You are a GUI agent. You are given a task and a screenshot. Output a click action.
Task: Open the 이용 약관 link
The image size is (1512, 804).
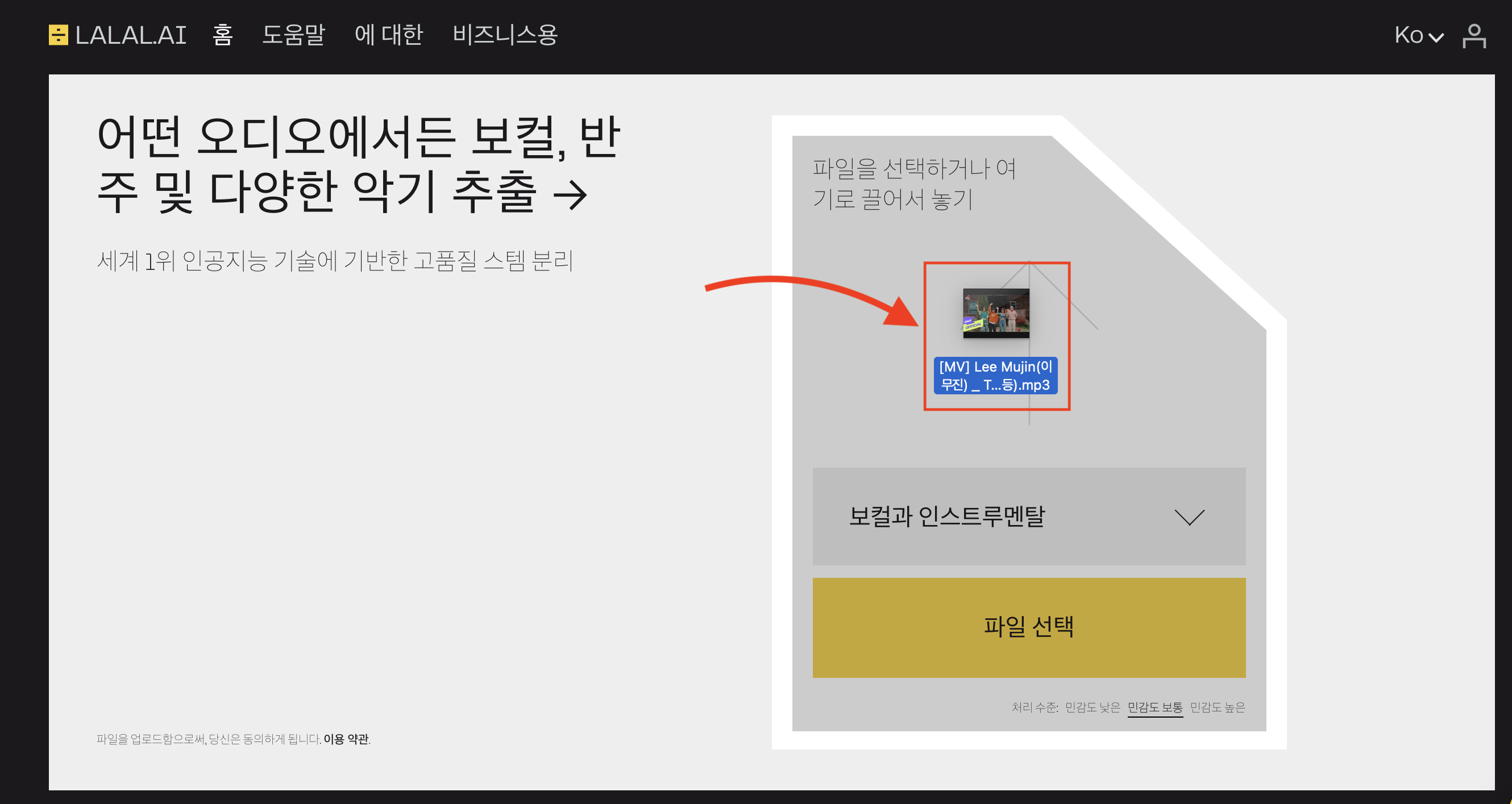tap(346, 739)
